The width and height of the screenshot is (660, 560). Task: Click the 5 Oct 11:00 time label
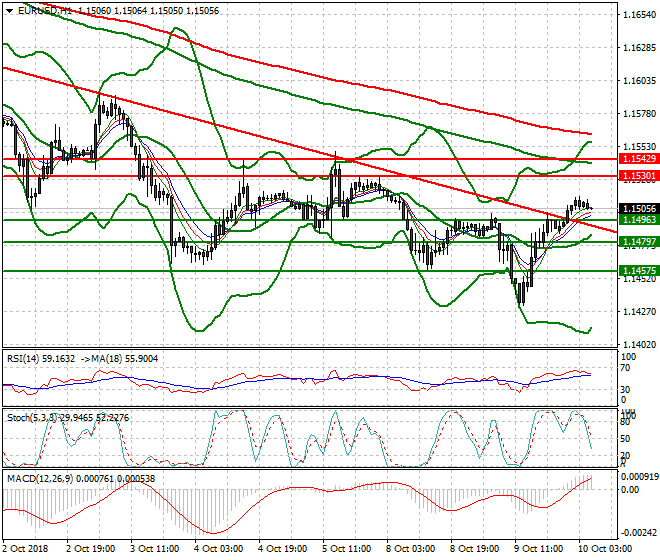(x=346, y=549)
